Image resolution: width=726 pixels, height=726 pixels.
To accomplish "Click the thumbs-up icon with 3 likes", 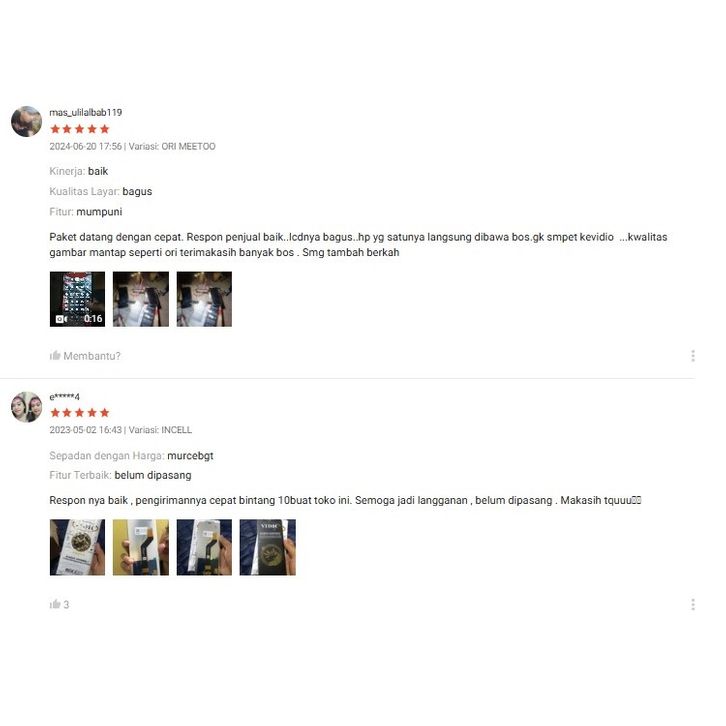I will coord(55,604).
